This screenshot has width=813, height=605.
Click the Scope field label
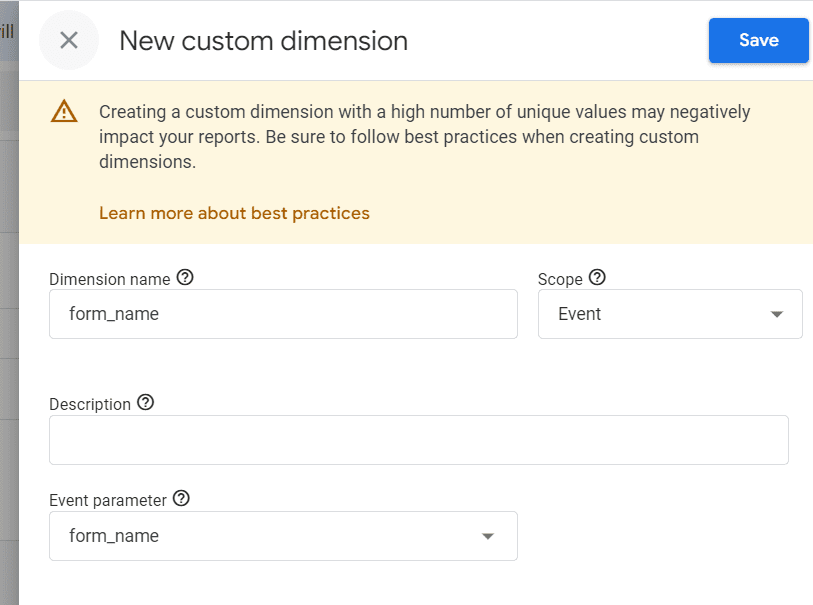click(x=560, y=280)
